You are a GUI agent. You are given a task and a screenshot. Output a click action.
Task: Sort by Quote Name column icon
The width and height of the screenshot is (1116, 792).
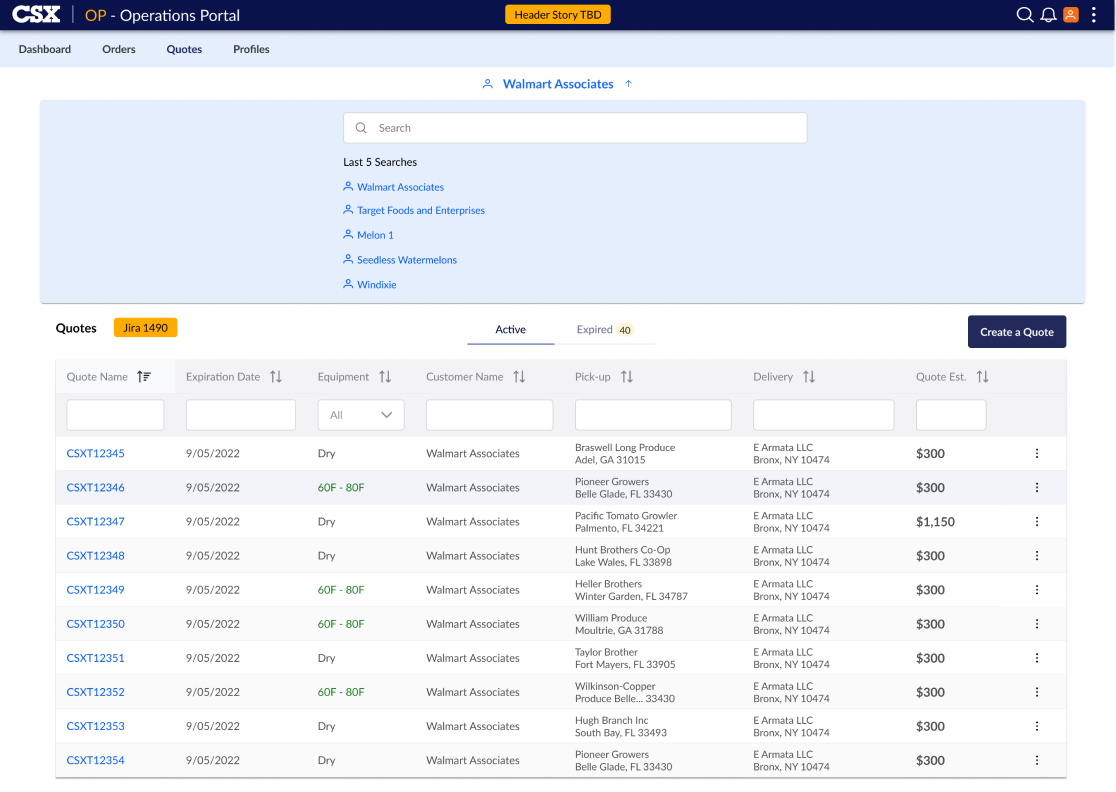[x=144, y=376]
